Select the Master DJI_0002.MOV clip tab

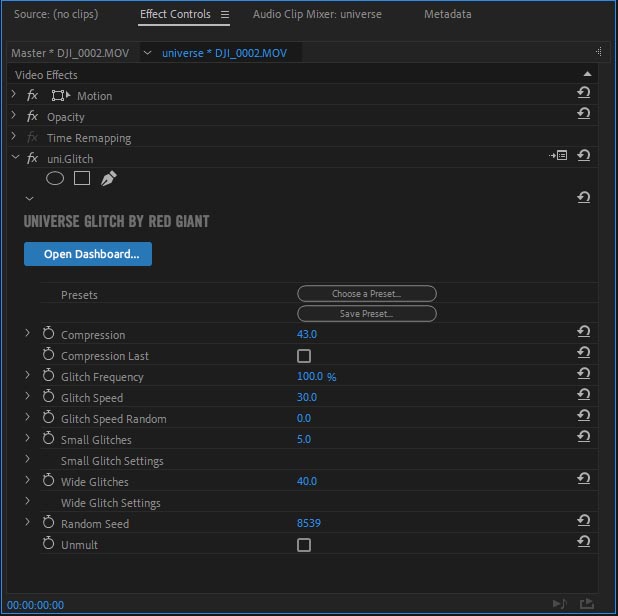click(x=70, y=53)
